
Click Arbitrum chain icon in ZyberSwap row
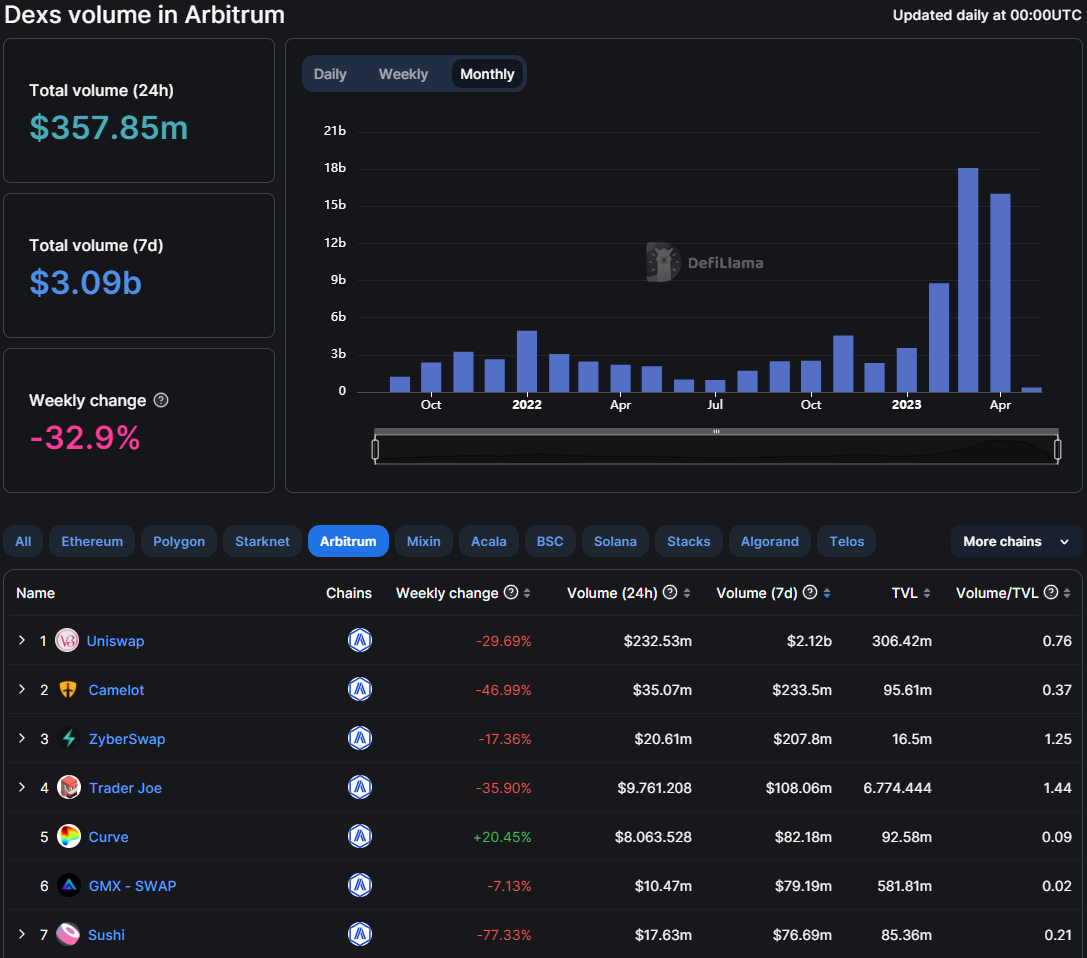point(360,738)
